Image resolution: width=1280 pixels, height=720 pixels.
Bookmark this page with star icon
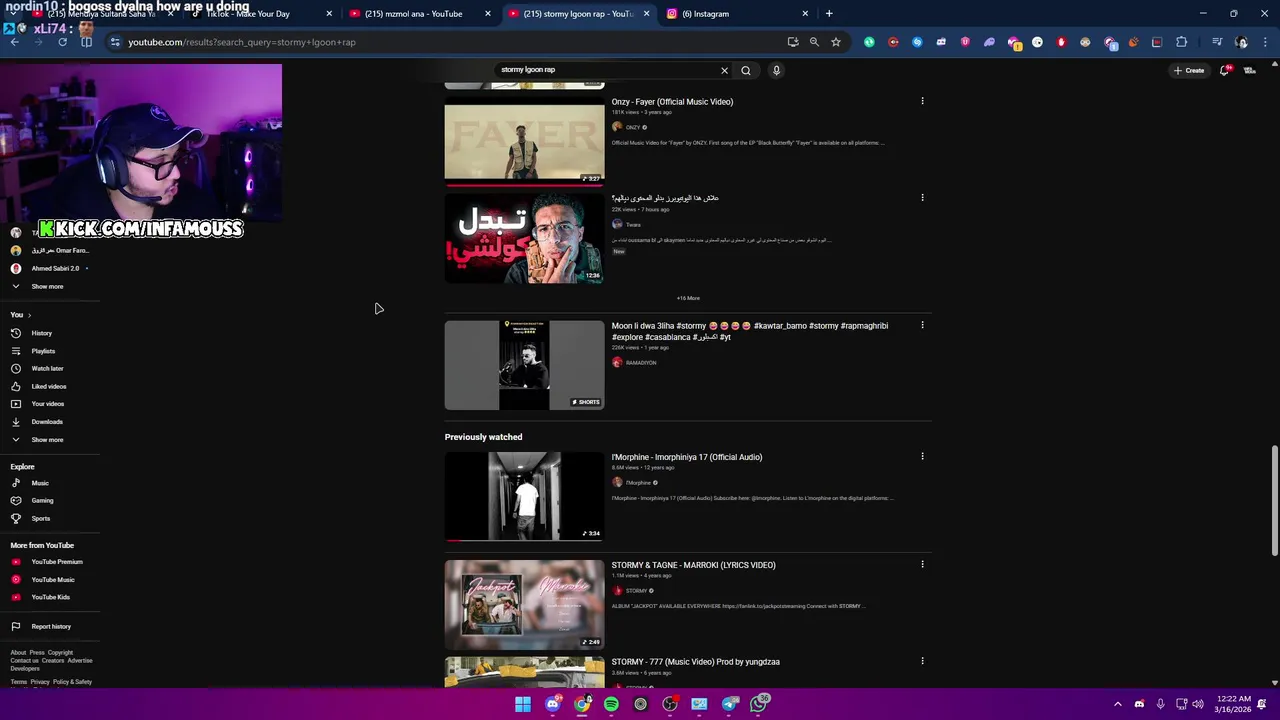coord(836,42)
